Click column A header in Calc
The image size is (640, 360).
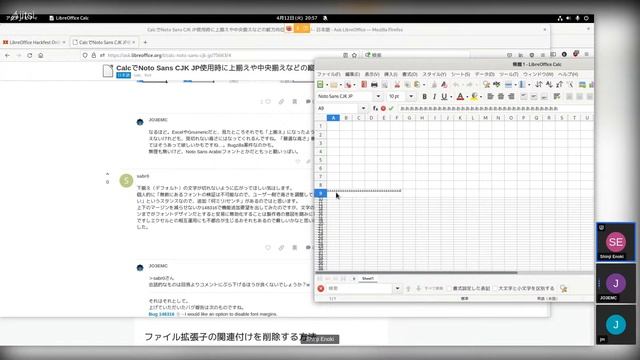click(333, 118)
